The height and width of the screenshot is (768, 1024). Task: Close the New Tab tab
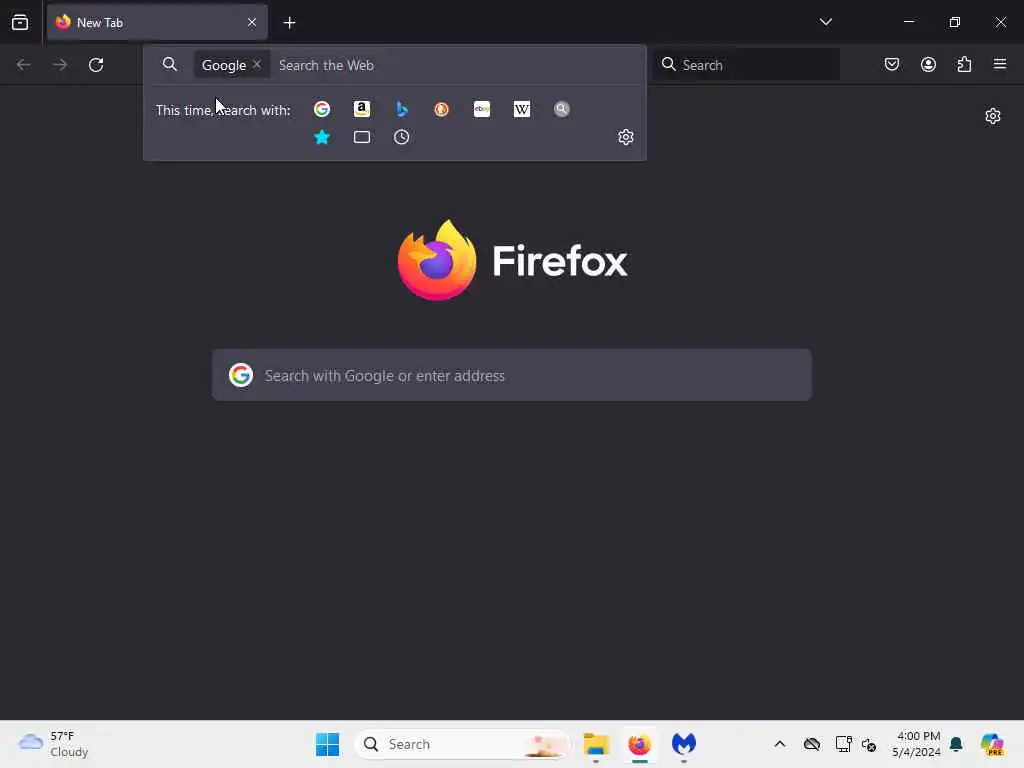(x=252, y=22)
